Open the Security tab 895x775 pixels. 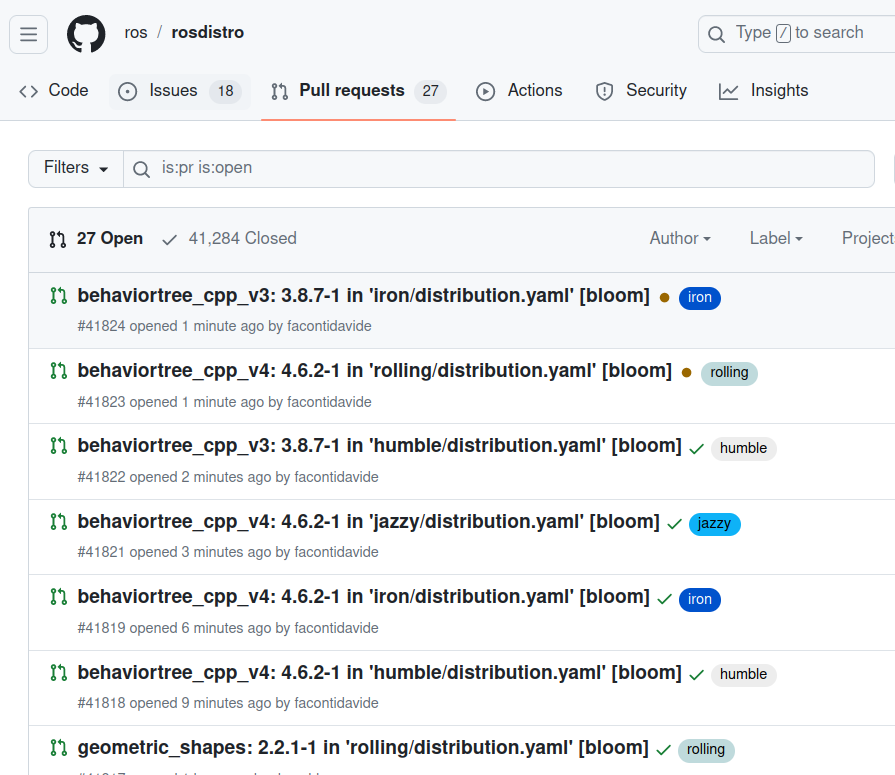click(640, 91)
